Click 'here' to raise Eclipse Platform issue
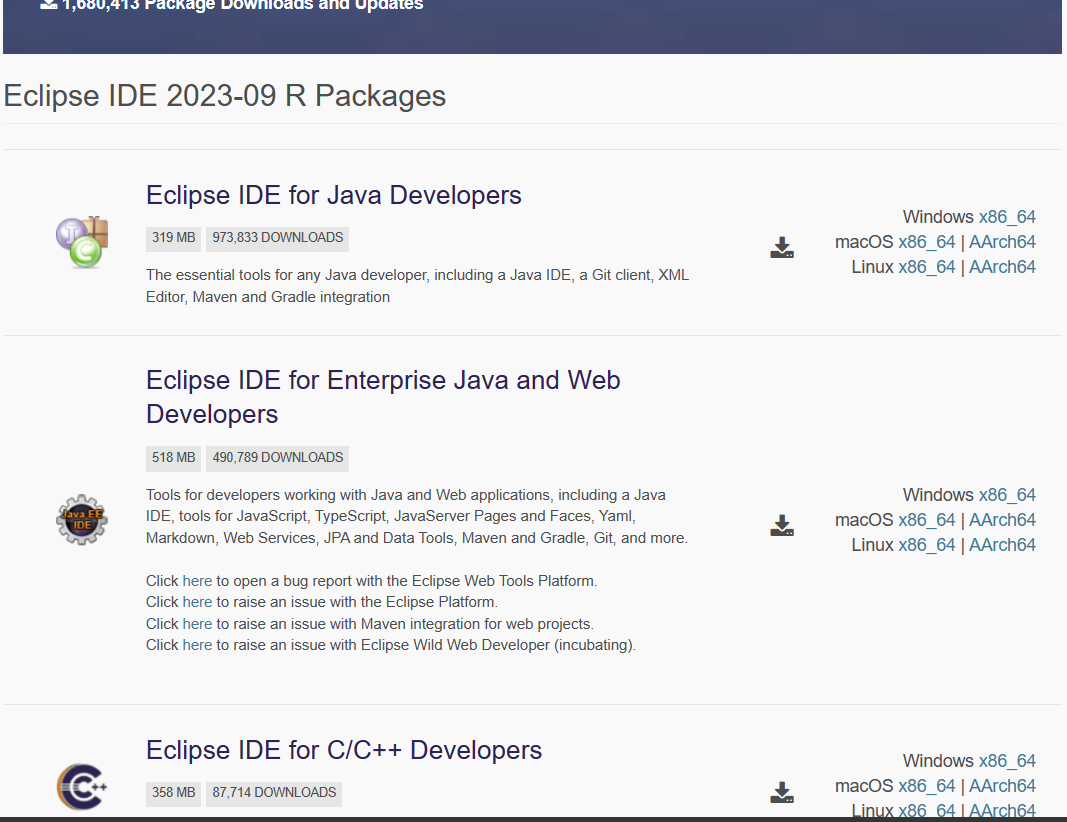The height and width of the screenshot is (822, 1067). click(197, 602)
